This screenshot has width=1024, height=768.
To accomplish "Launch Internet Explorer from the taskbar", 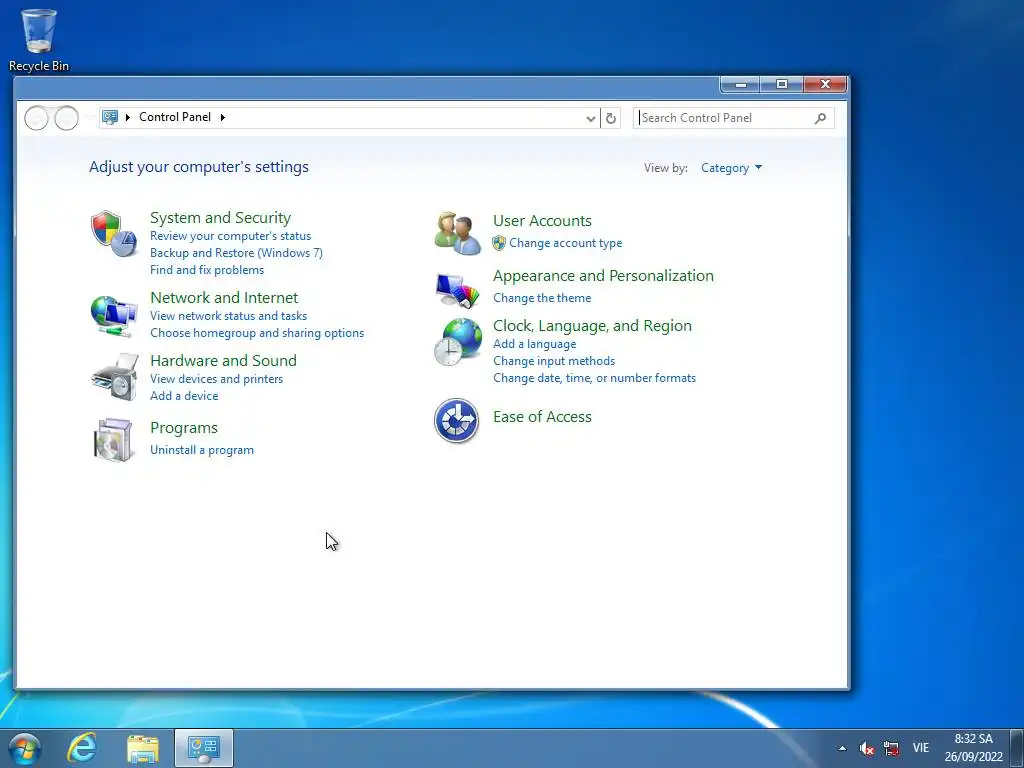I will [83, 748].
